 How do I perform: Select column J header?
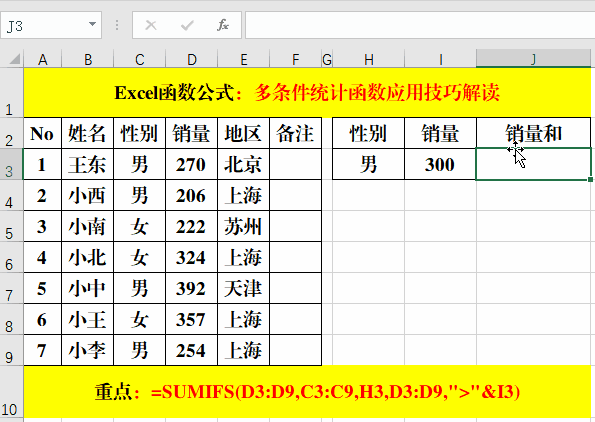tap(534, 59)
